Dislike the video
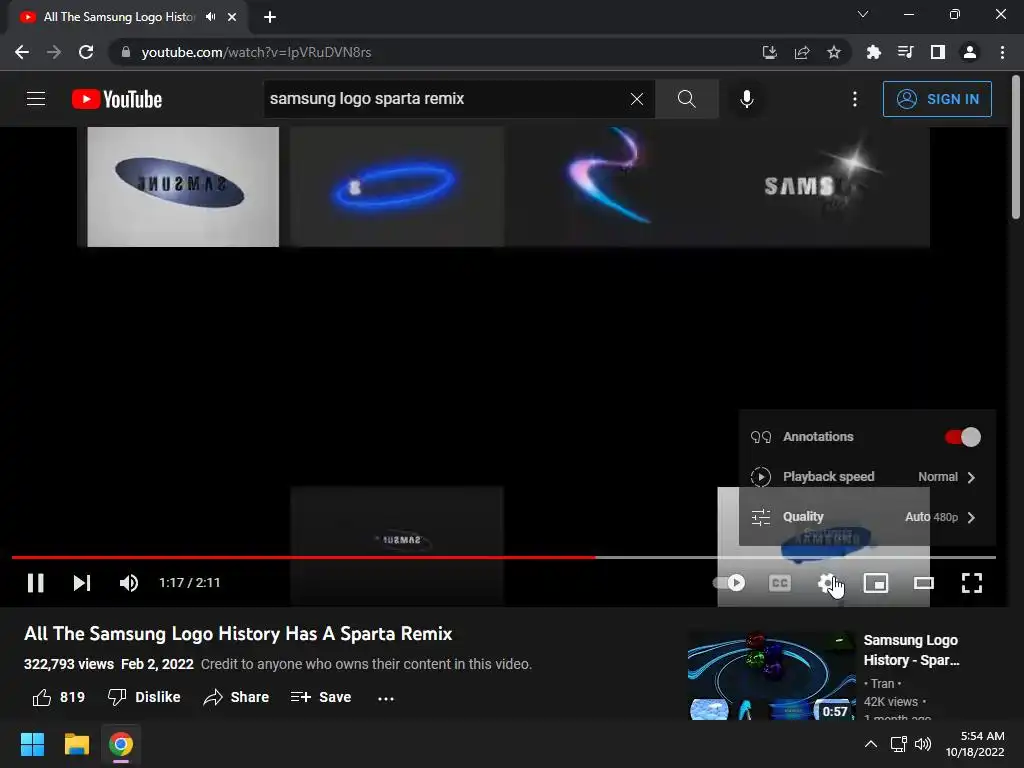Image resolution: width=1024 pixels, height=768 pixels. coord(144,697)
